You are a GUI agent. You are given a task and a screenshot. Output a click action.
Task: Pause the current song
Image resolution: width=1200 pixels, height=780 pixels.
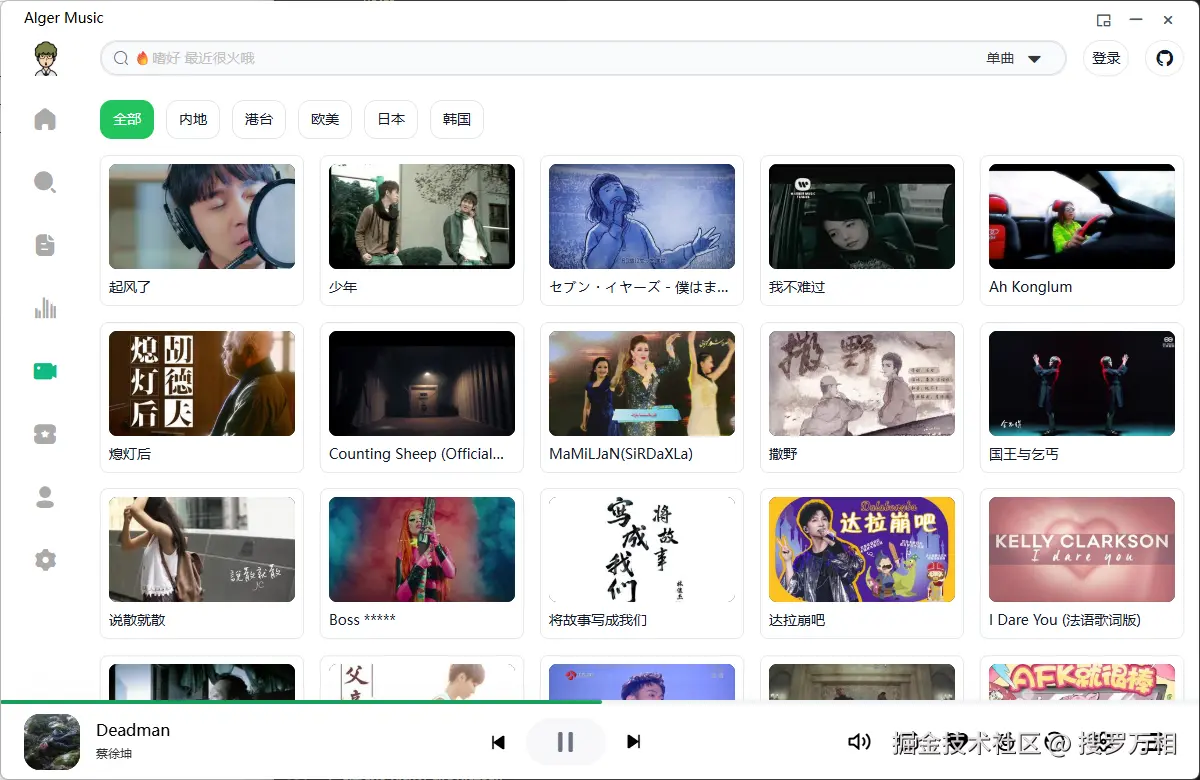point(565,742)
